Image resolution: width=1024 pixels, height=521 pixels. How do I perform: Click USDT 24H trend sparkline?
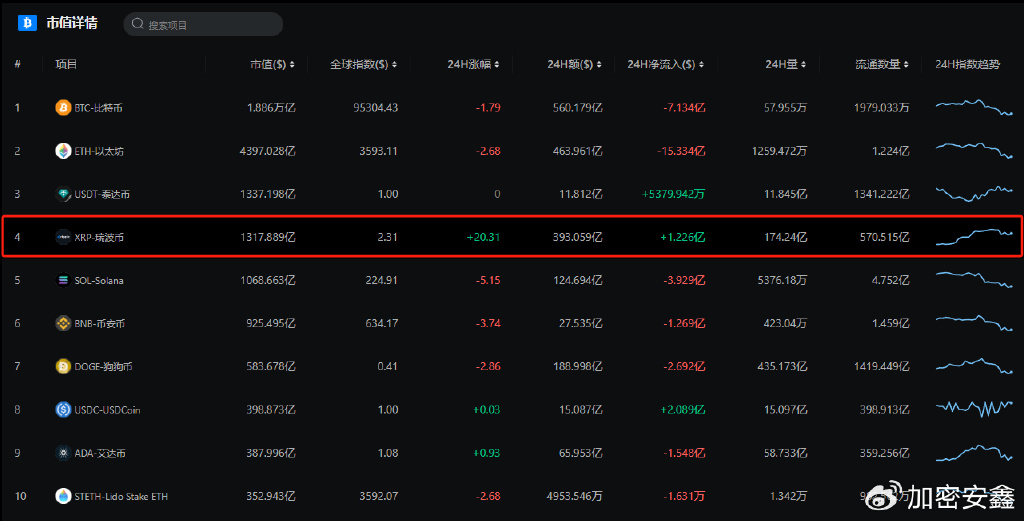[974, 193]
